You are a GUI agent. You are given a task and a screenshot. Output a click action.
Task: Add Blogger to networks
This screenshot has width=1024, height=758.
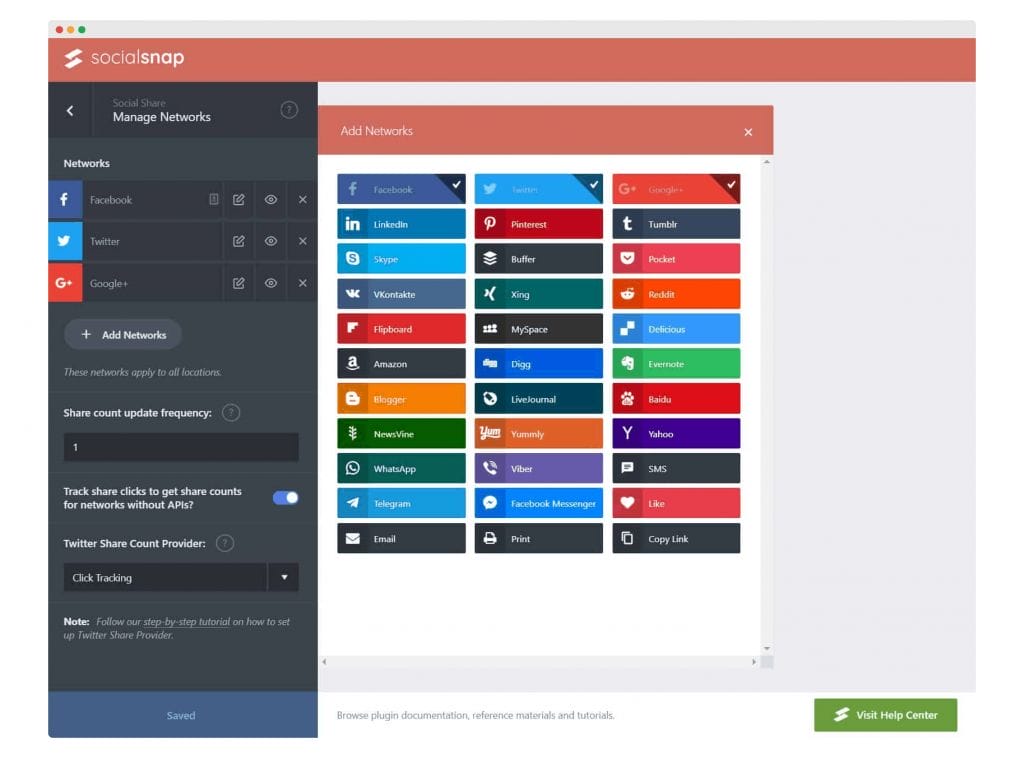tap(401, 398)
